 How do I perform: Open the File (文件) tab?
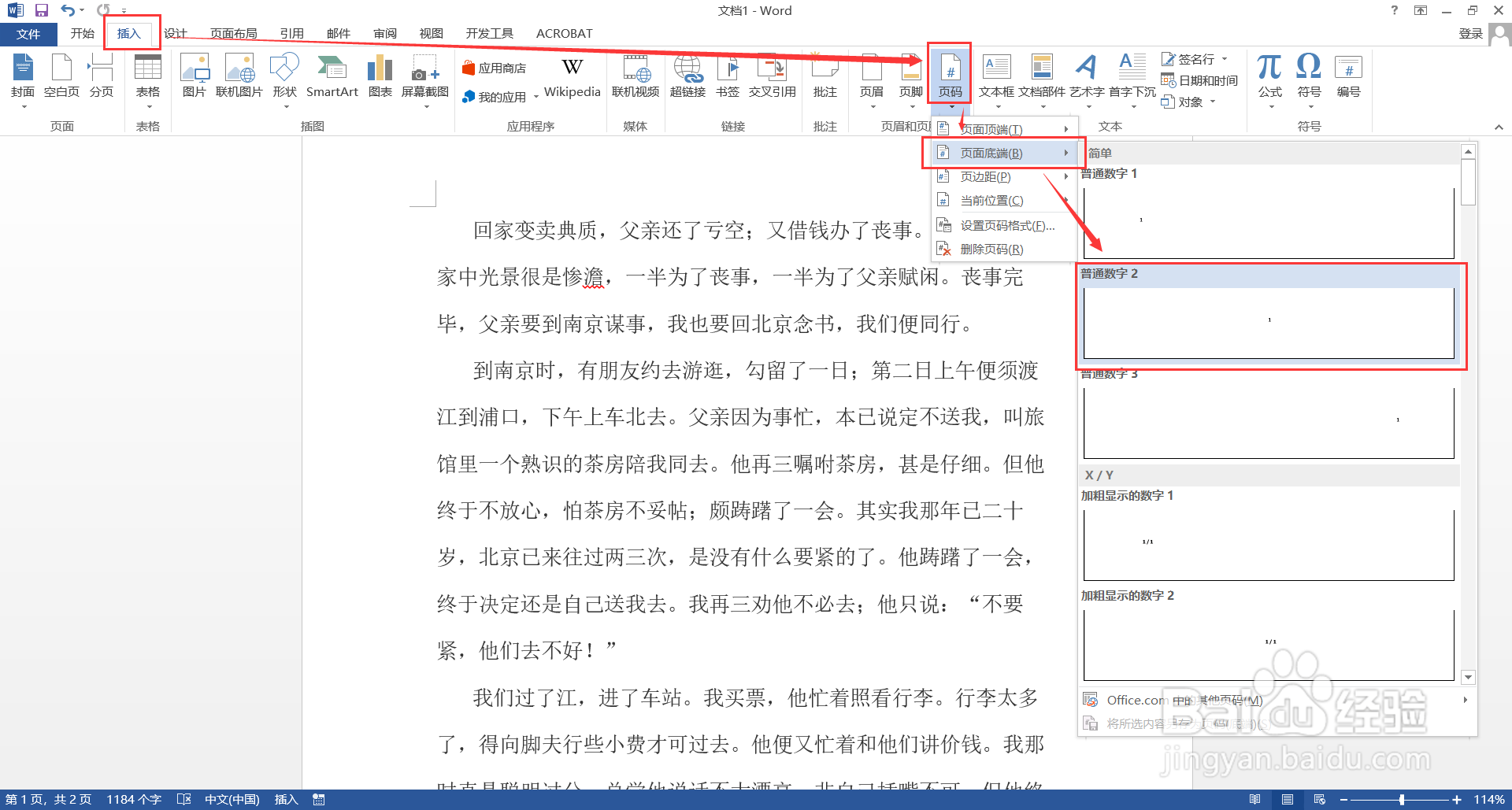pyautogui.click(x=28, y=34)
